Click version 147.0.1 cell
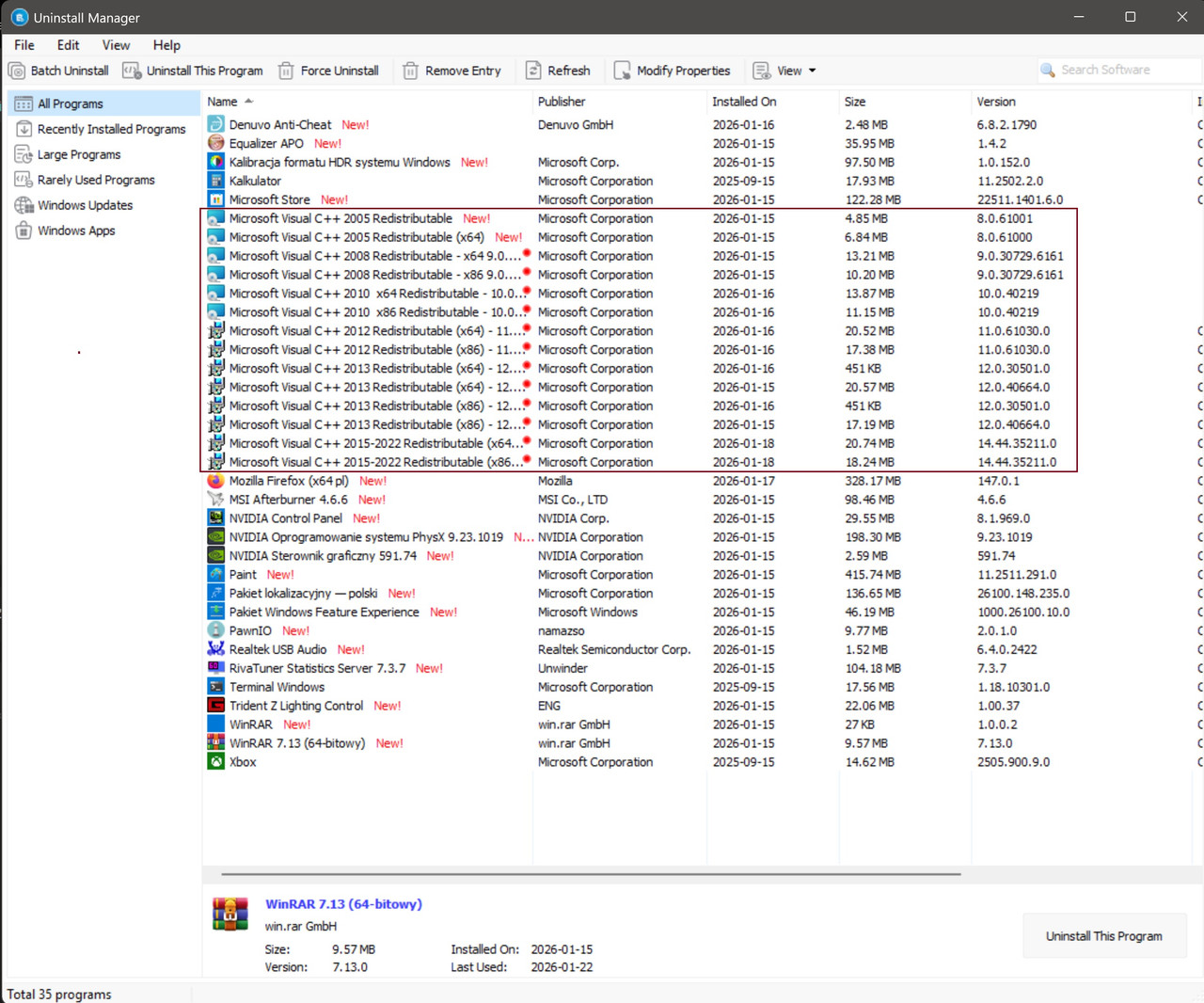The width and height of the screenshot is (1204, 1003). pyautogui.click(x=998, y=481)
